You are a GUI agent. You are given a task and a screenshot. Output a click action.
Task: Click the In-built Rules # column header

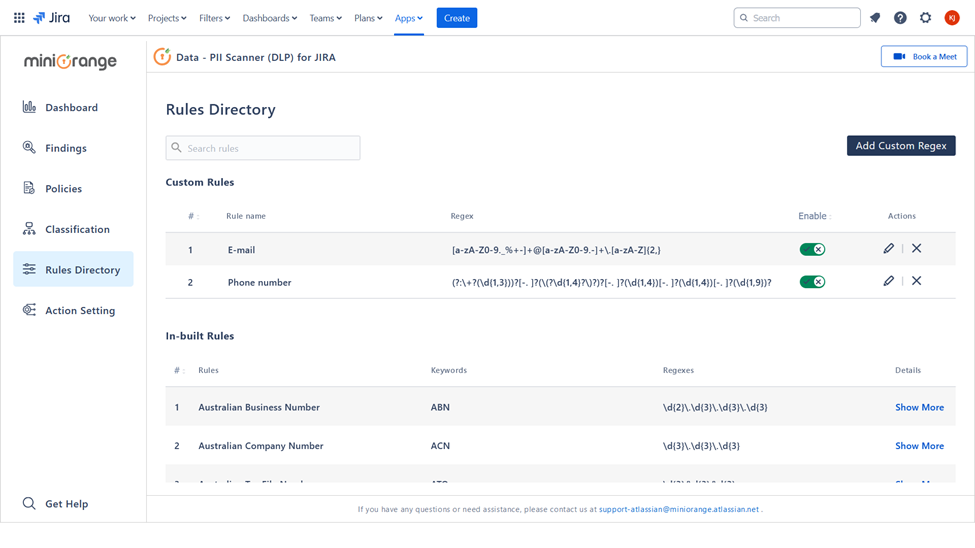click(x=179, y=369)
